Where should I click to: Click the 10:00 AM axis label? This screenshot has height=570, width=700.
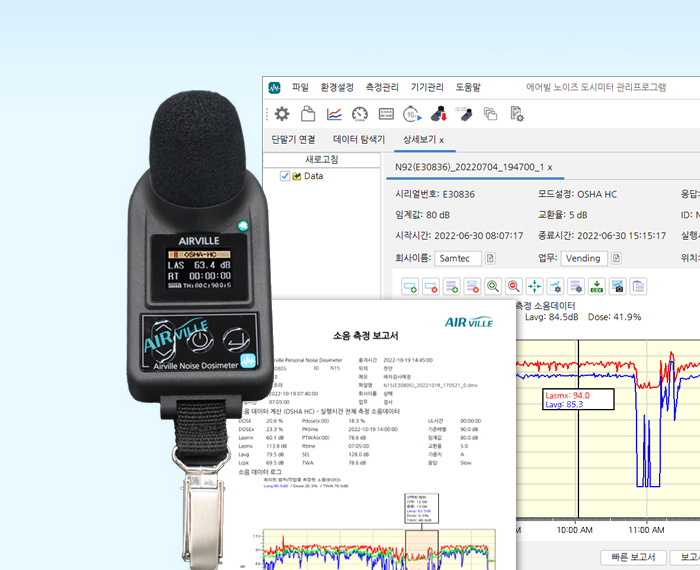(575, 530)
